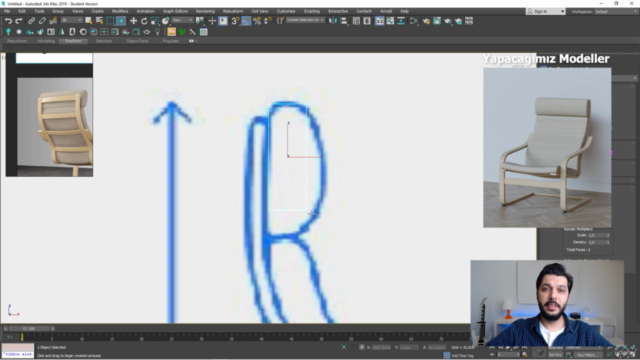The width and height of the screenshot is (640, 360).
Task: Open Render Setup teapot icon
Action: click(x=426, y=21)
